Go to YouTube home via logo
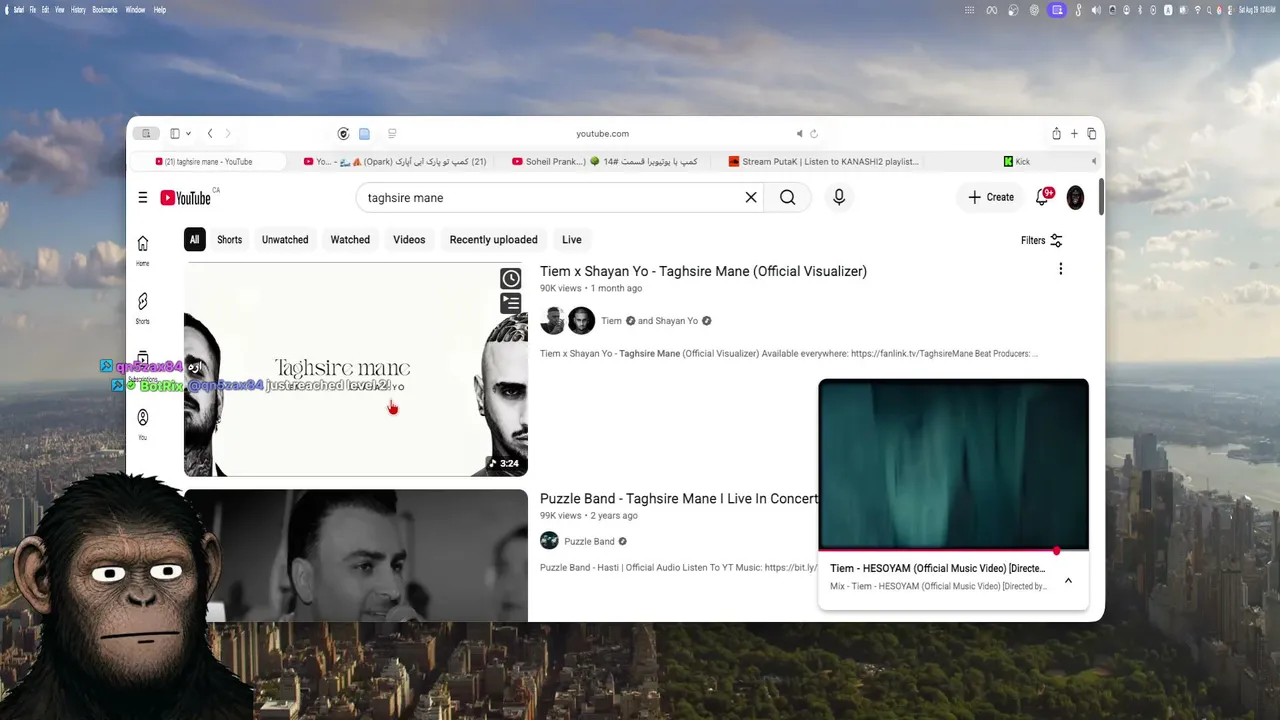Viewport: 1280px width, 720px height. click(186, 198)
